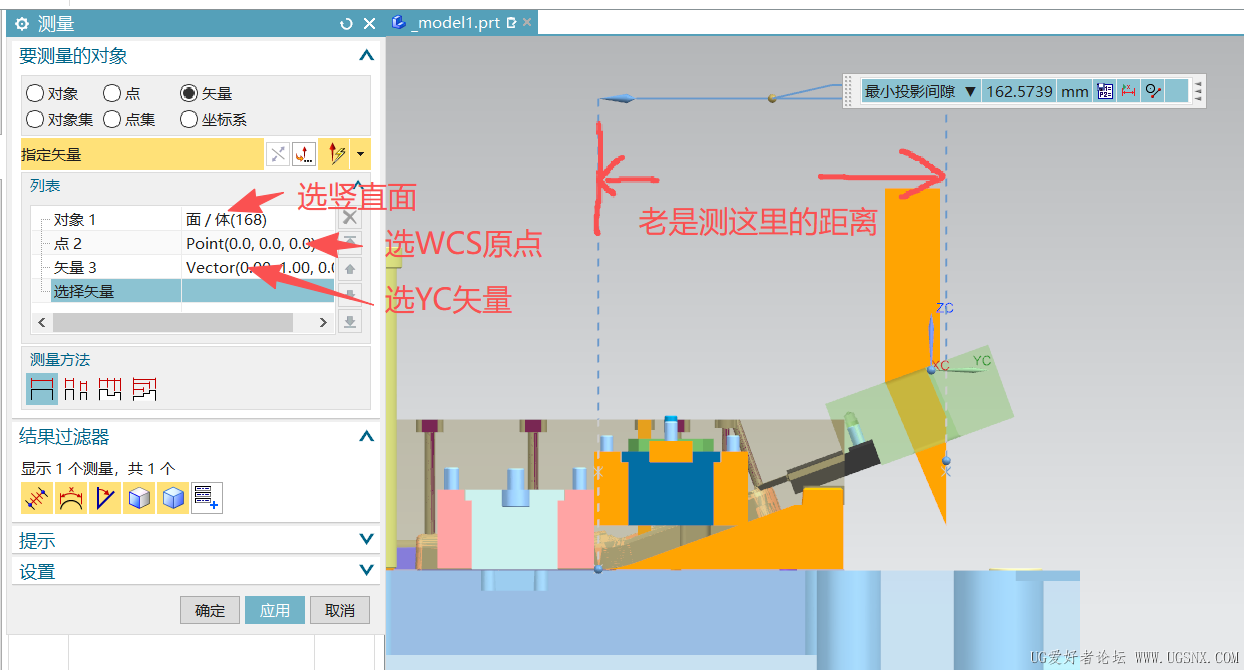
Task: Expand the 设置 section
Action: tap(366, 571)
